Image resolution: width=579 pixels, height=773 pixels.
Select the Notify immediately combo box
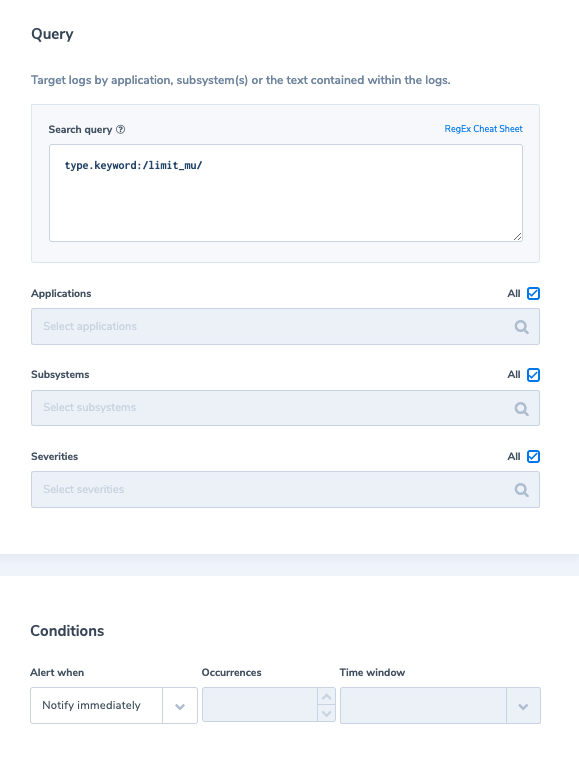click(114, 706)
